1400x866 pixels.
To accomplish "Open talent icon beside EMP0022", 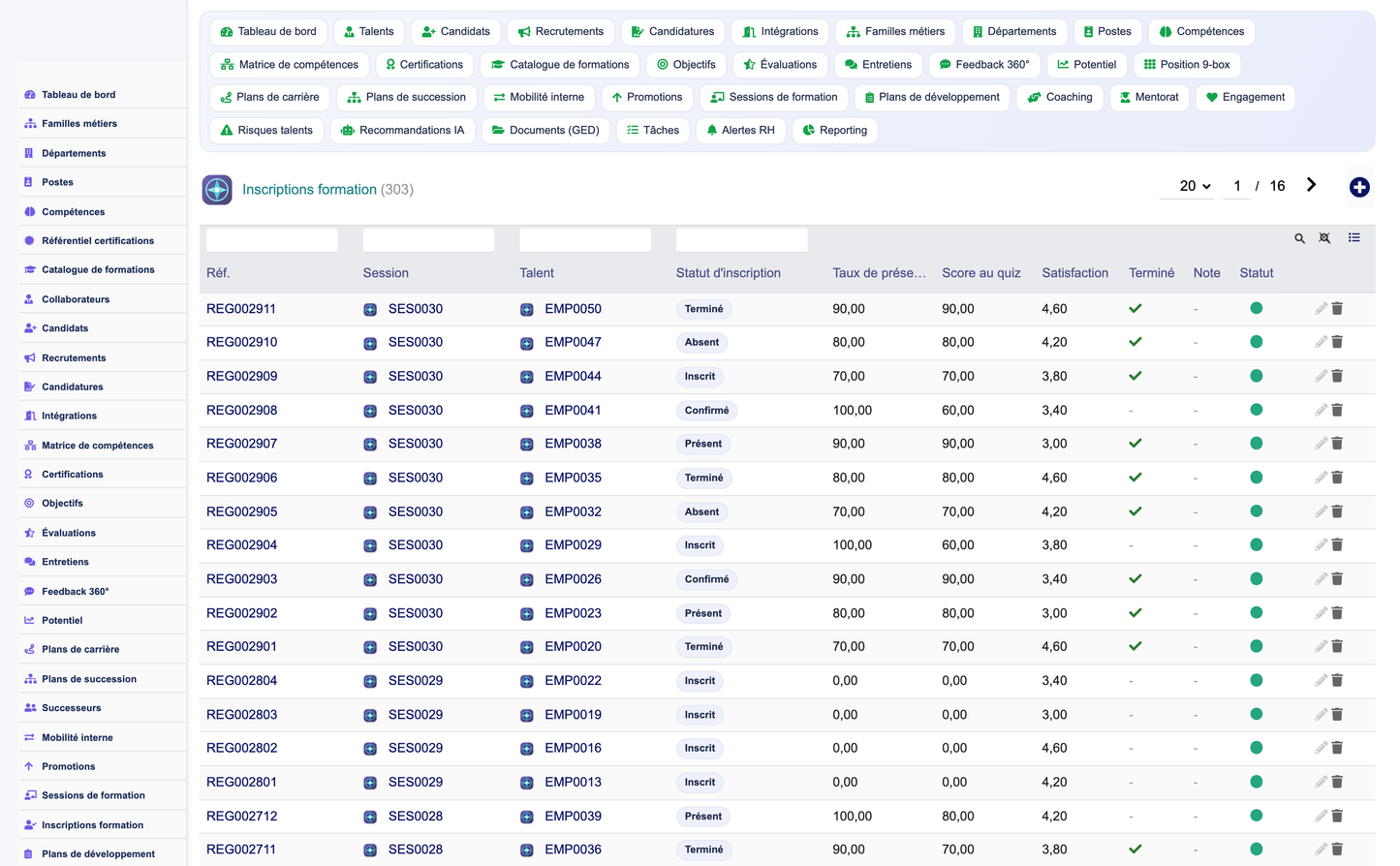I will coord(527,681).
